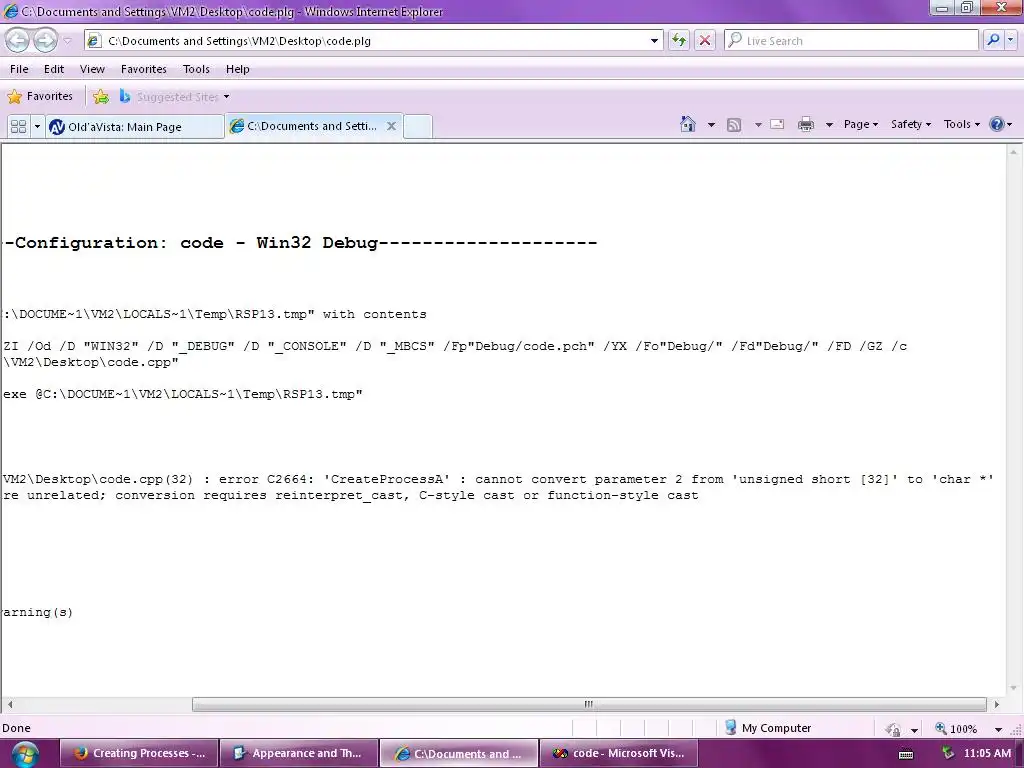Open the Tools menu in the menu bar
Viewport: 1024px width, 768px height.
(x=196, y=69)
